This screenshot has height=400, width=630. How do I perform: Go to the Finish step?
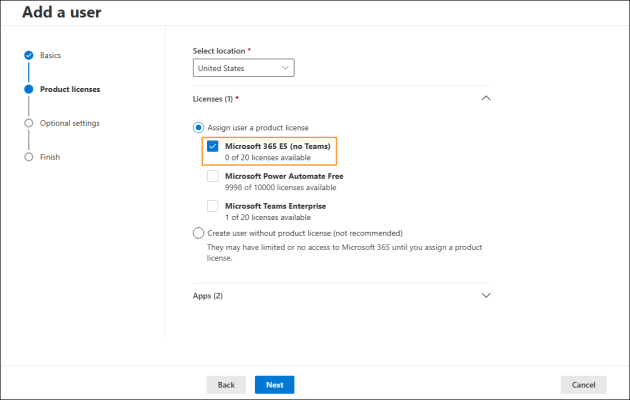pyautogui.click(x=50, y=157)
